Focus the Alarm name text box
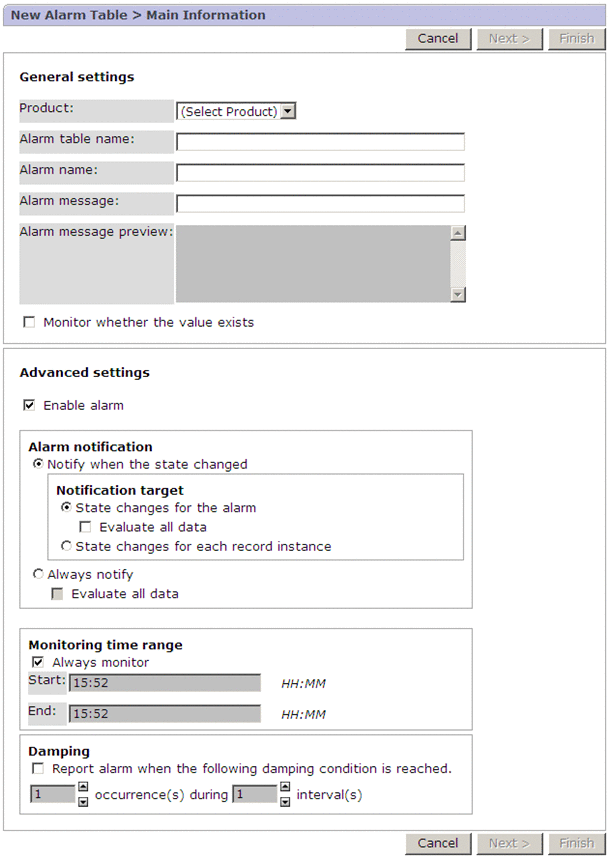 click(320, 172)
